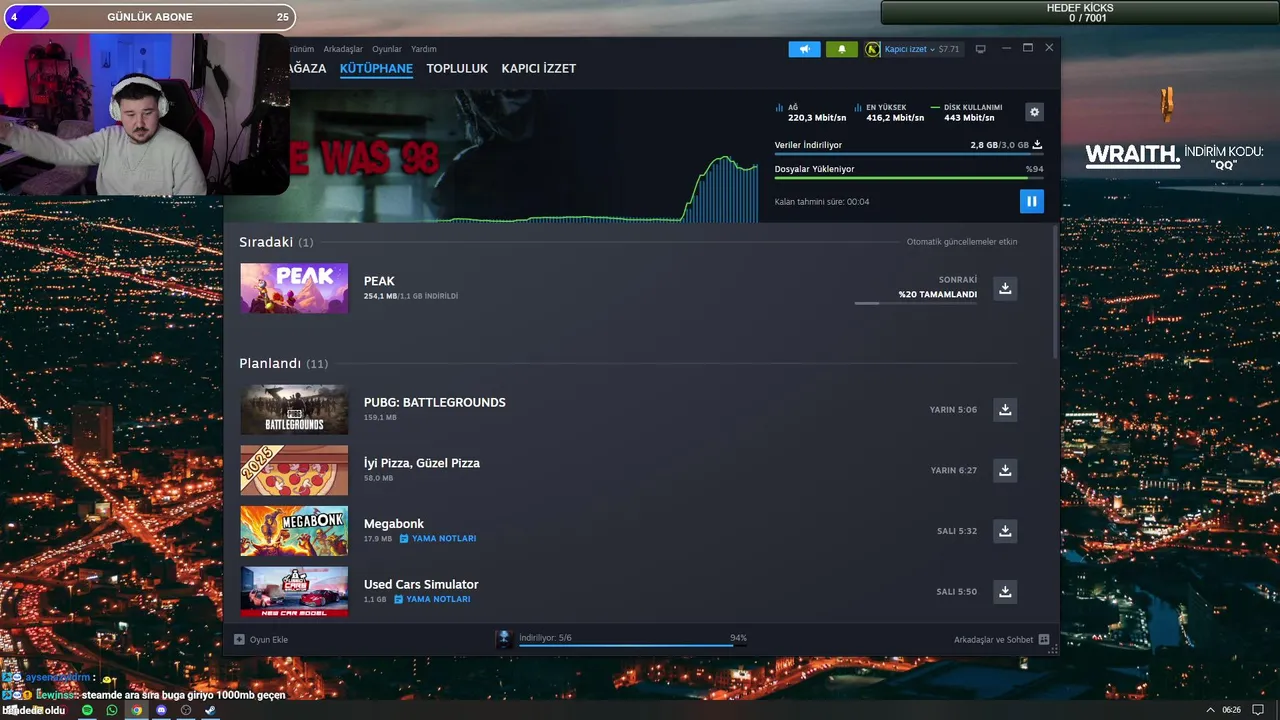Image resolution: width=1280 pixels, height=720 pixels.
Task: Open Used Cars Simulator YAMA NOTLARI link
Action: coord(432,599)
